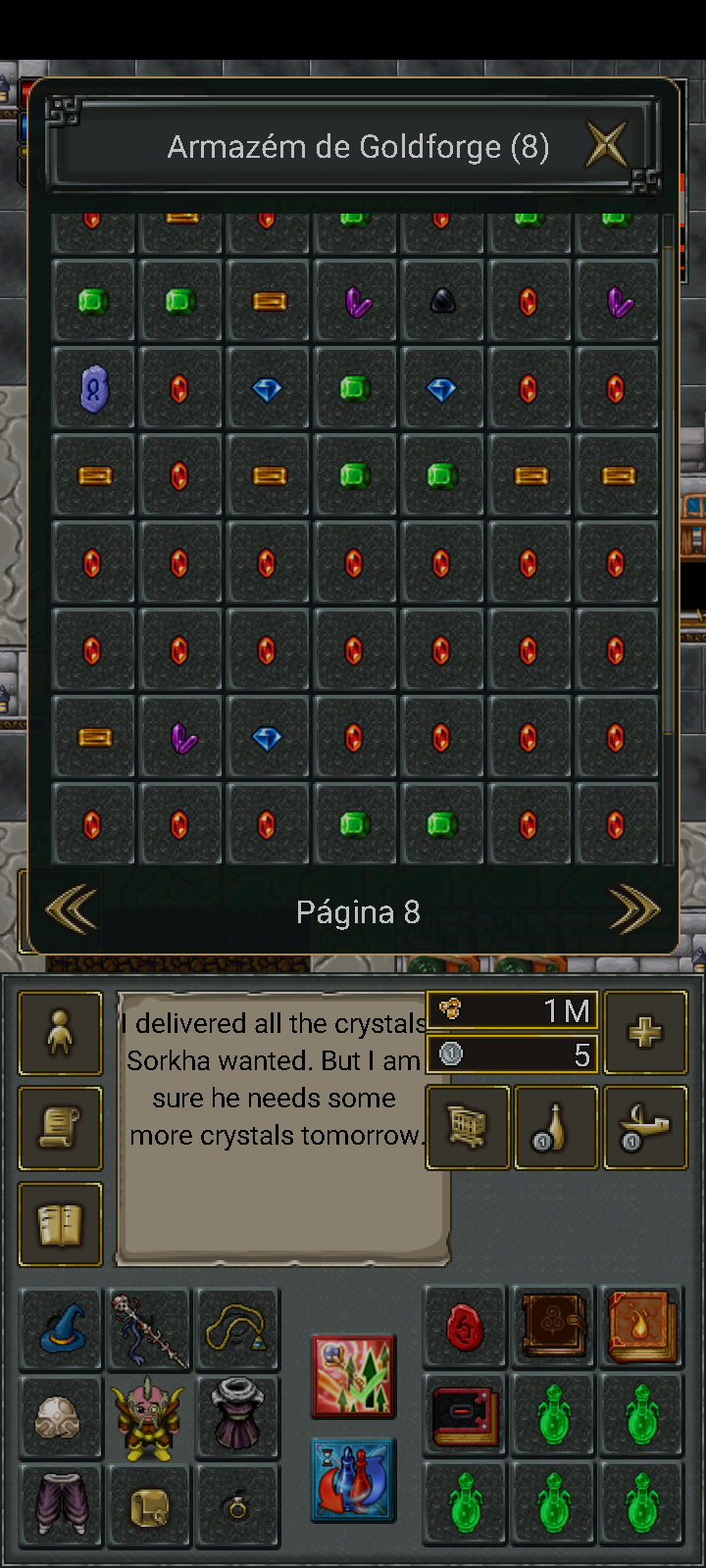Select the skull staff weapon slot
The image size is (706, 1568).
(148, 1329)
